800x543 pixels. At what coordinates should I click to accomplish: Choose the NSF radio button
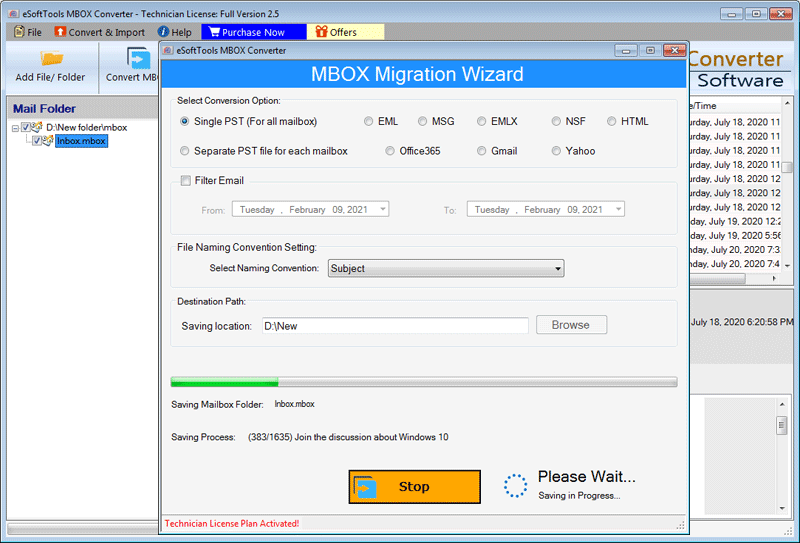[x=556, y=121]
